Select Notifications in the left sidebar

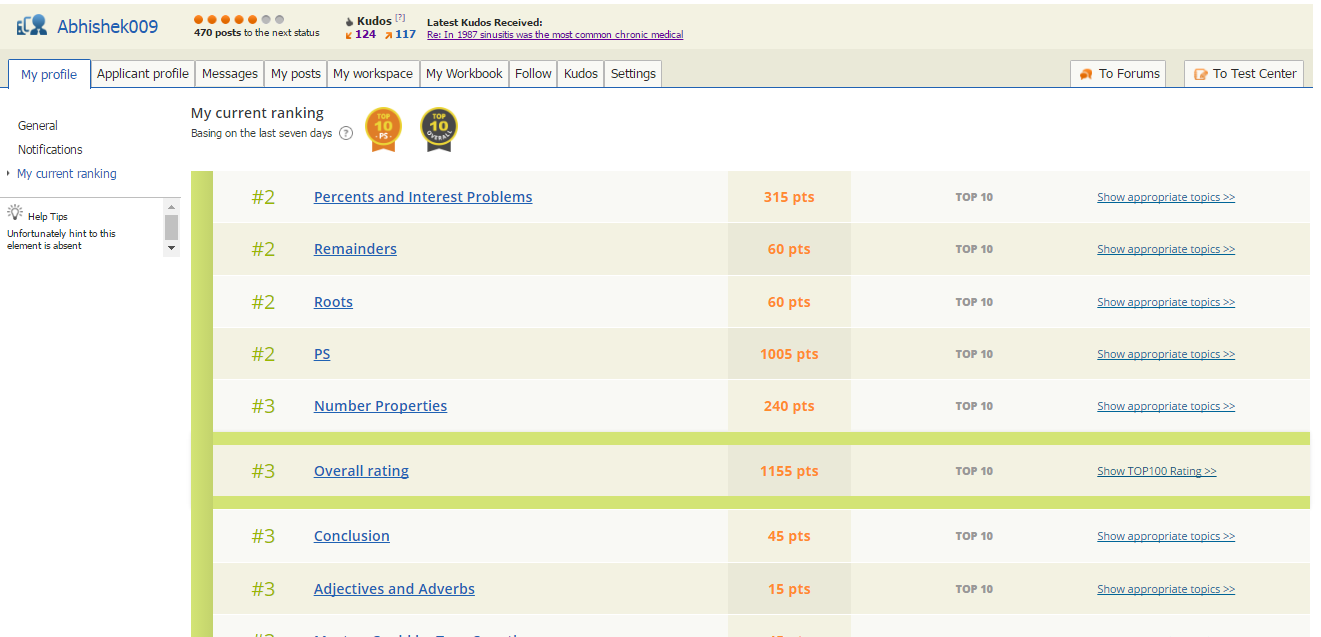pos(50,150)
